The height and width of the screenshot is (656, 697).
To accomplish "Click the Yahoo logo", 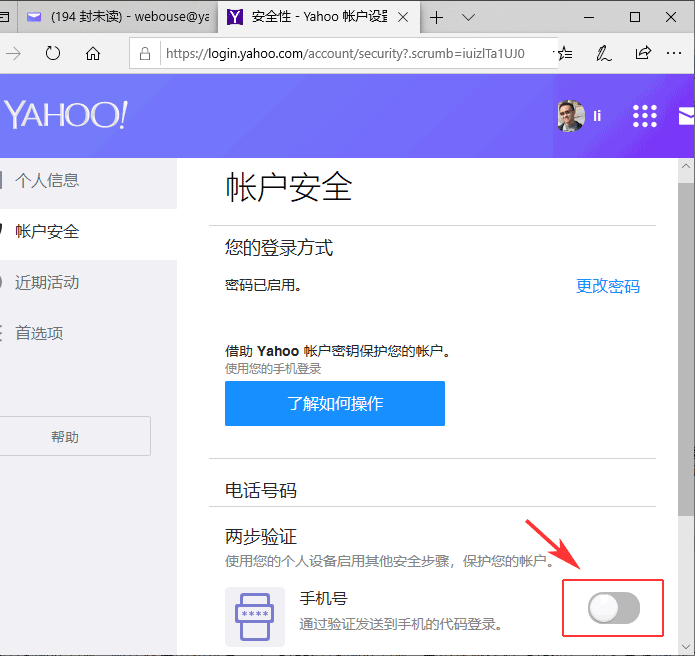I will coord(66,115).
